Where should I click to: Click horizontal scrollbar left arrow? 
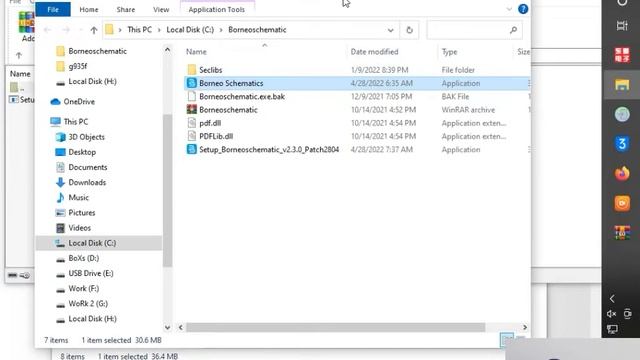[181, 327]
